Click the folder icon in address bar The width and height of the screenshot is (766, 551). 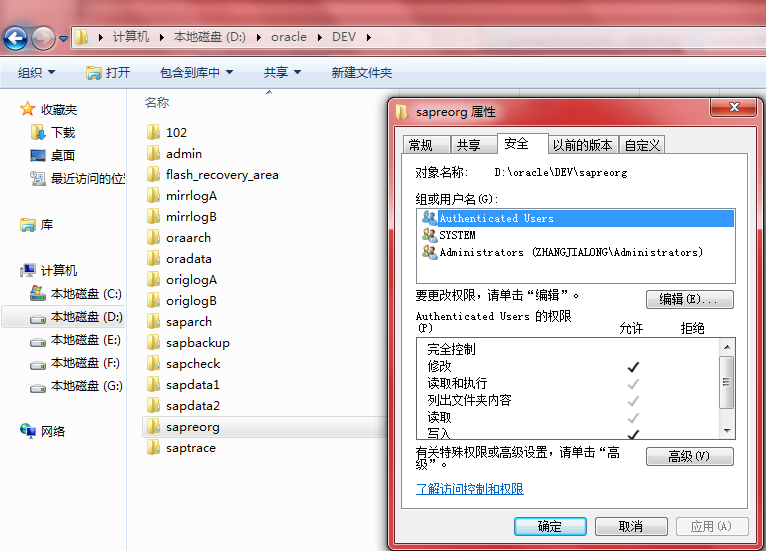[x=82, y=37]
